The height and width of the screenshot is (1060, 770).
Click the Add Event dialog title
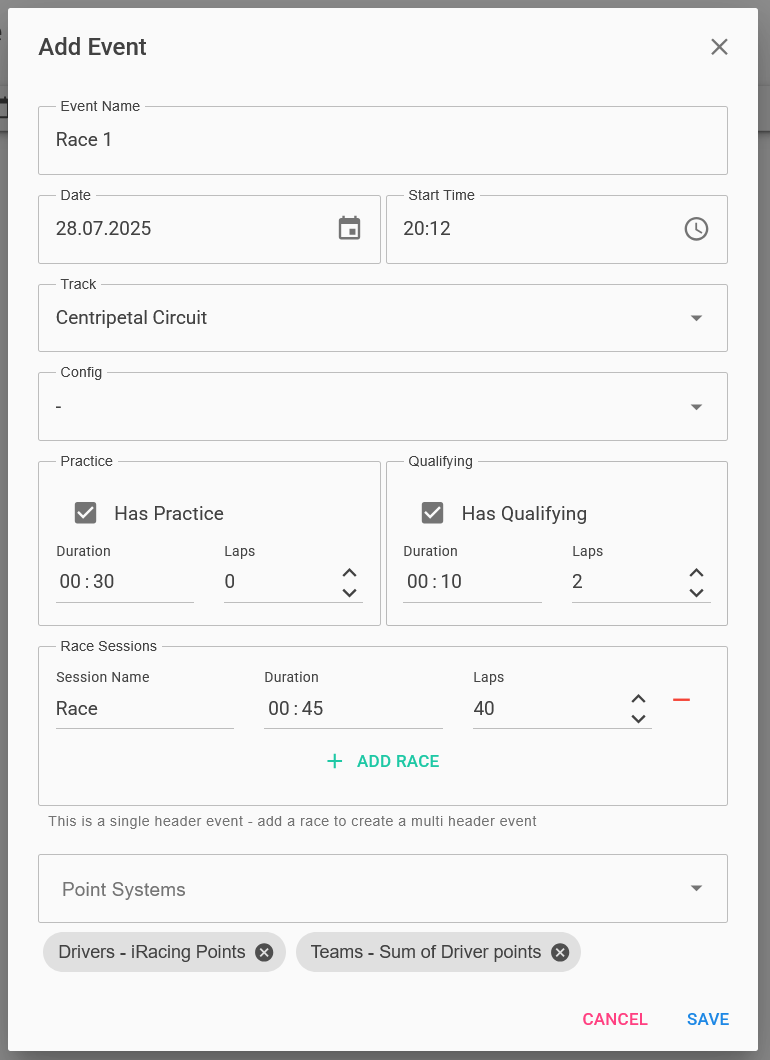coord(93,47)
